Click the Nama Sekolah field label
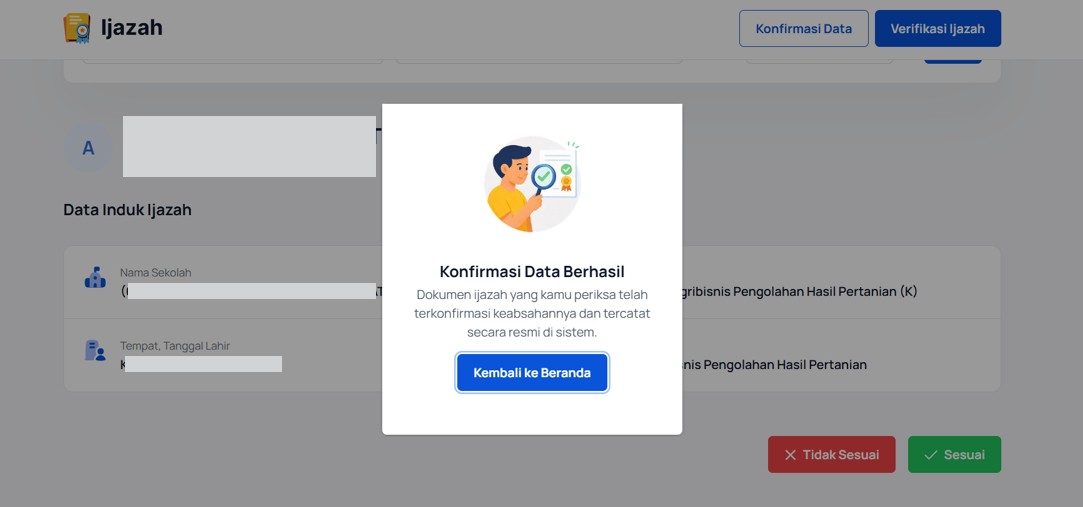 pyautogui.click(x=155, y=273)
